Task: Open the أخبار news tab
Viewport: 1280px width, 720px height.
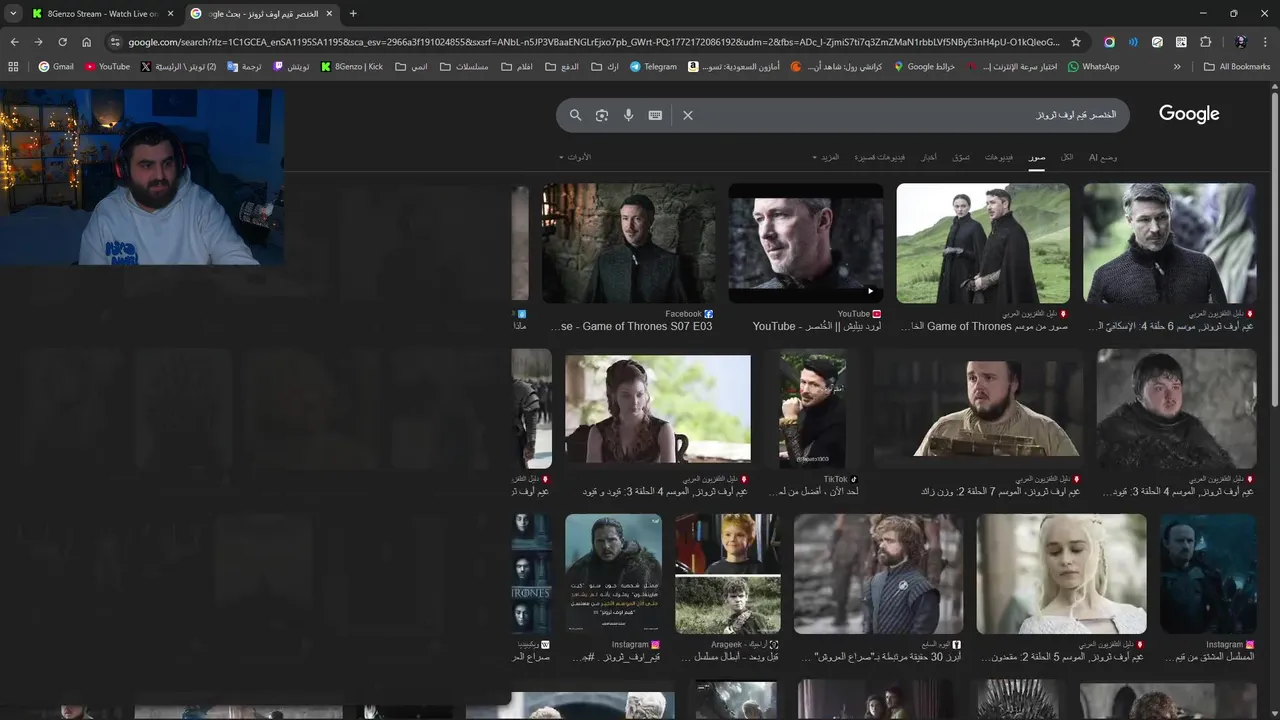Action: tap(929, 157)
